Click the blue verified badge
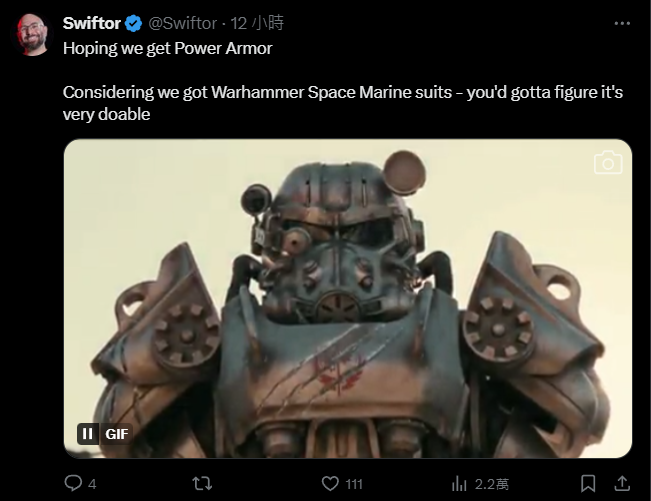This screenshot has width=651, height=501. pos(135,23)
